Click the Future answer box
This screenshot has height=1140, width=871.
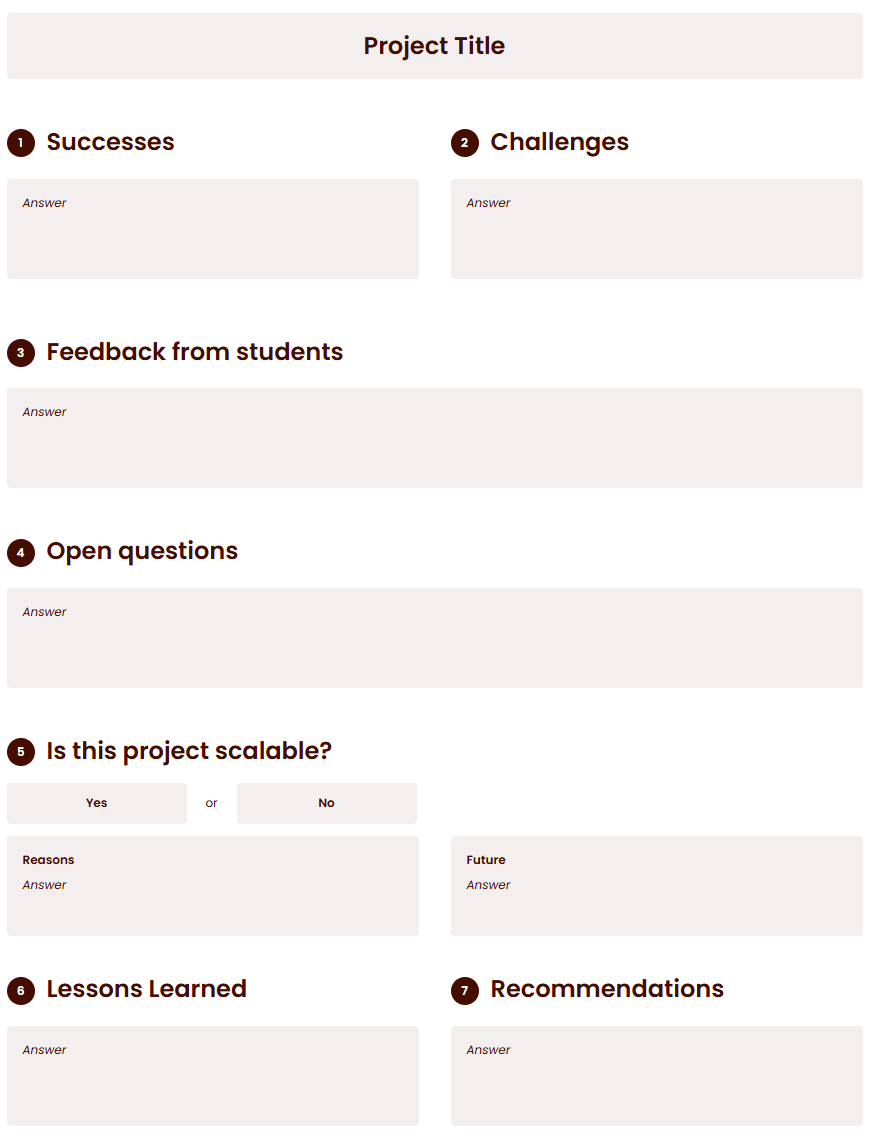(x=657, y=886)
